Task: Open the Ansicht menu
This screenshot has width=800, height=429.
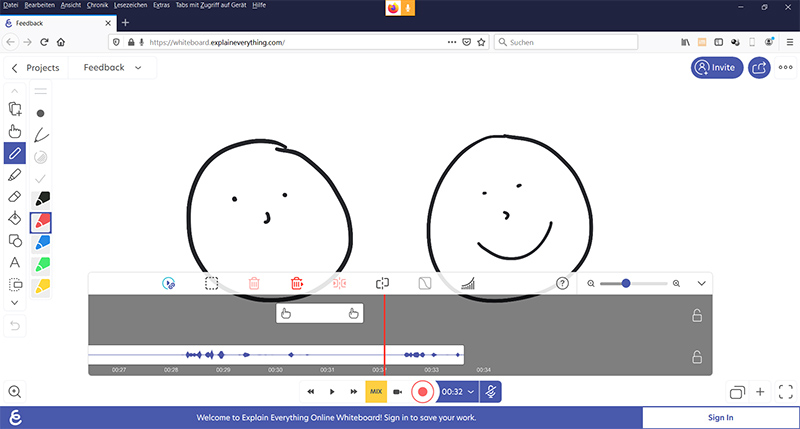Action: (x=70, y=5)
